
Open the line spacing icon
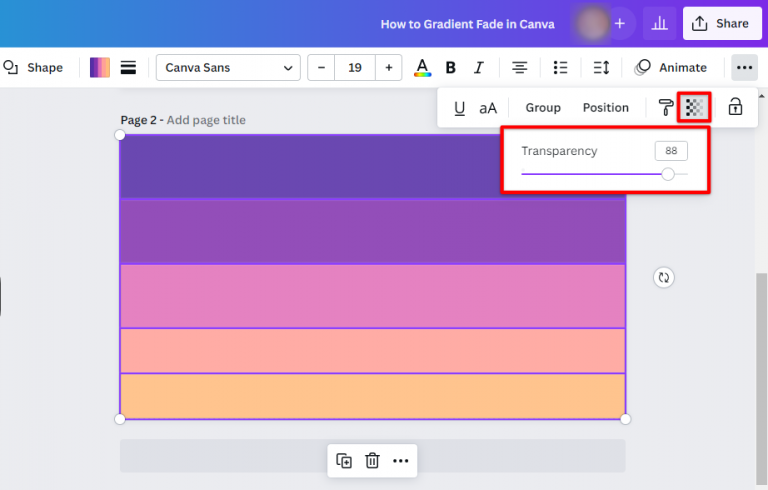coord(601,68)
